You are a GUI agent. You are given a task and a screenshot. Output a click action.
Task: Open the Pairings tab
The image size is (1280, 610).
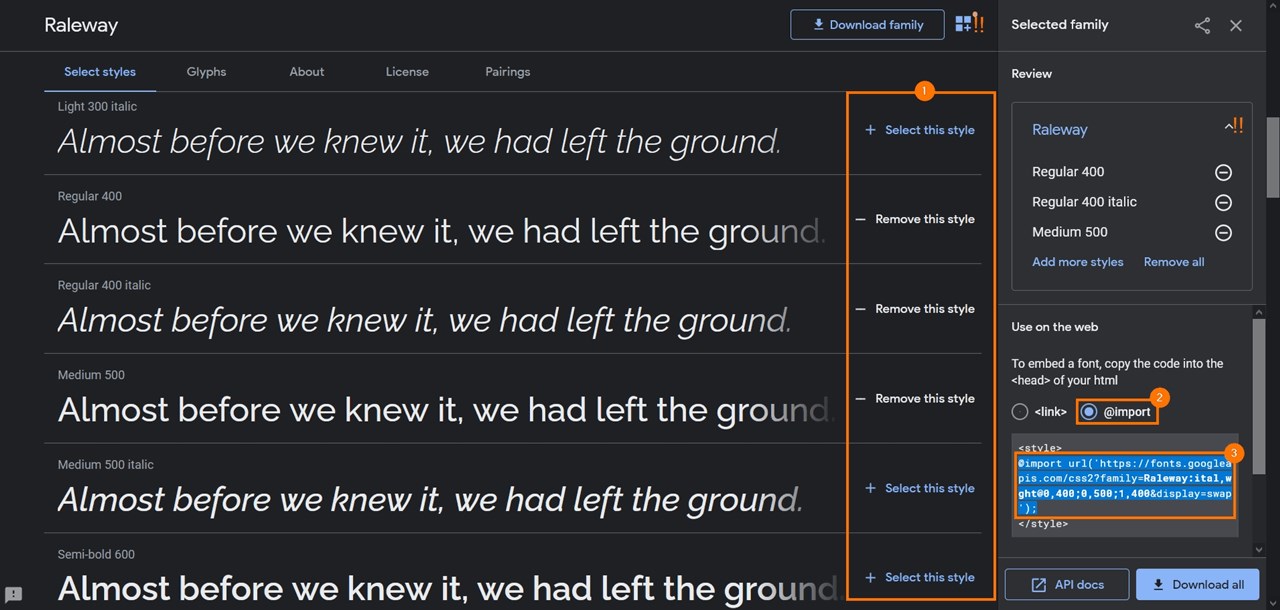[x=507, y=72]
